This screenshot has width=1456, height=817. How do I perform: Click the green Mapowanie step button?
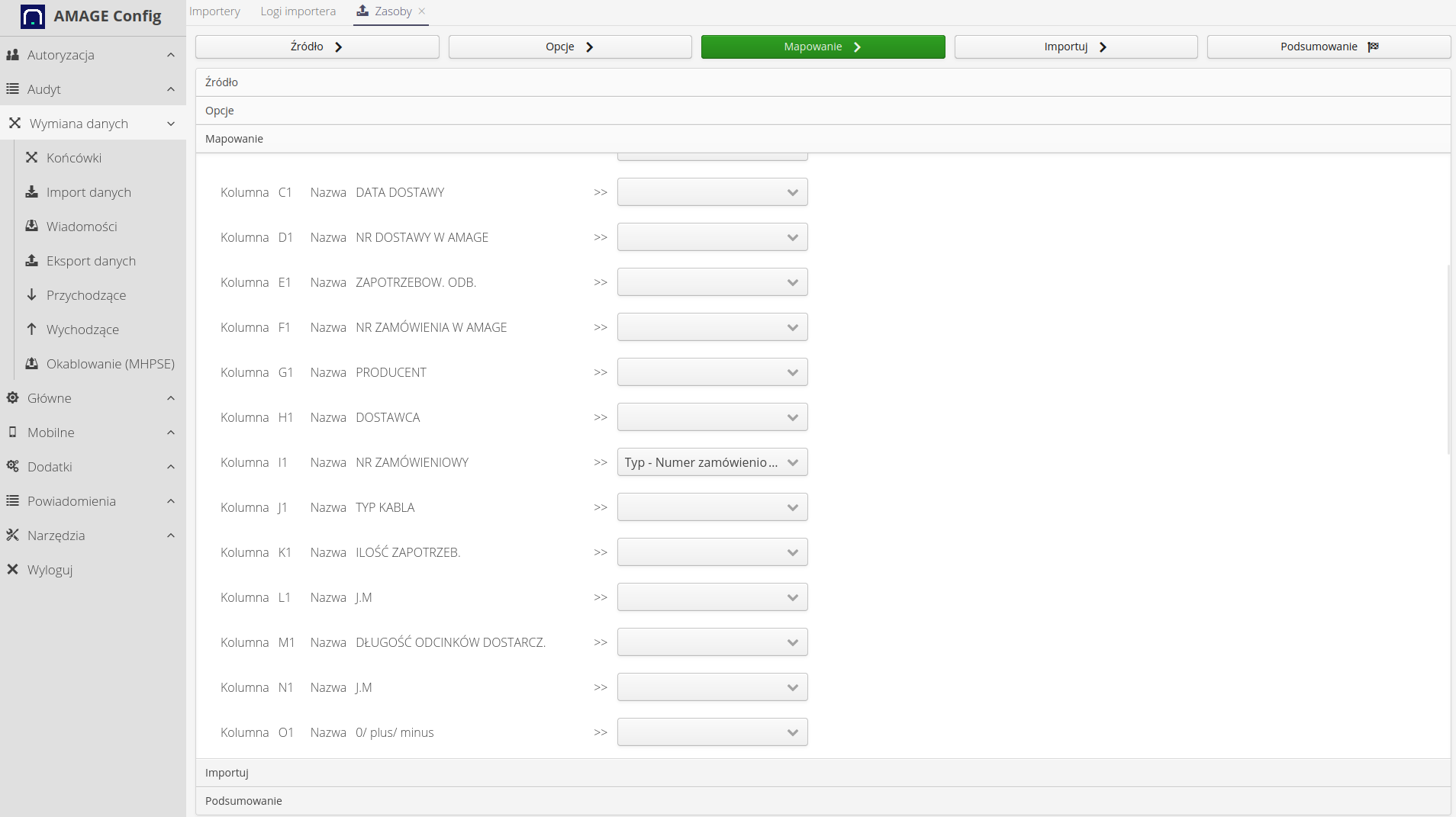[x=822, y=46]
